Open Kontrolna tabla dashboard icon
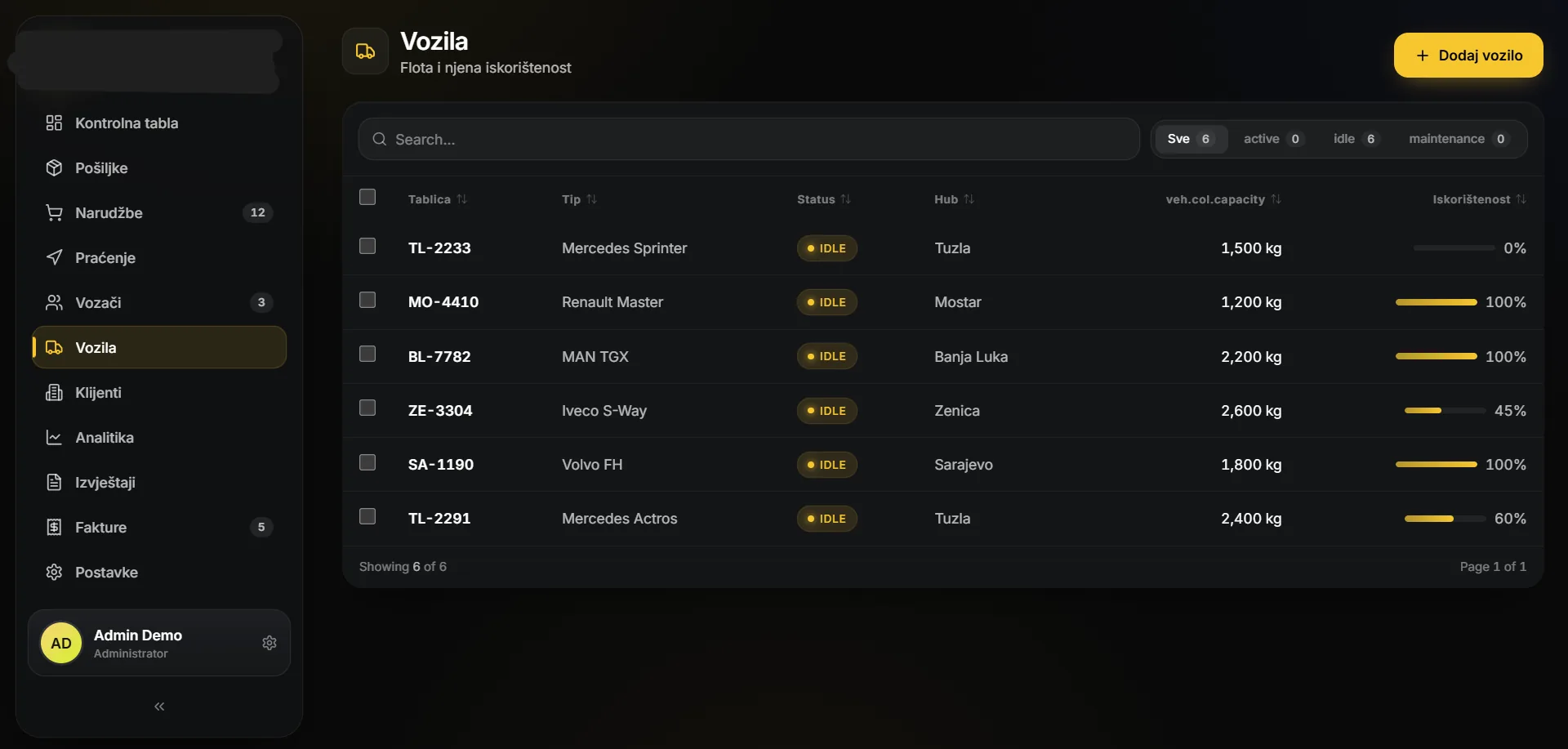1568x749 pixels. tap(54, 123)
